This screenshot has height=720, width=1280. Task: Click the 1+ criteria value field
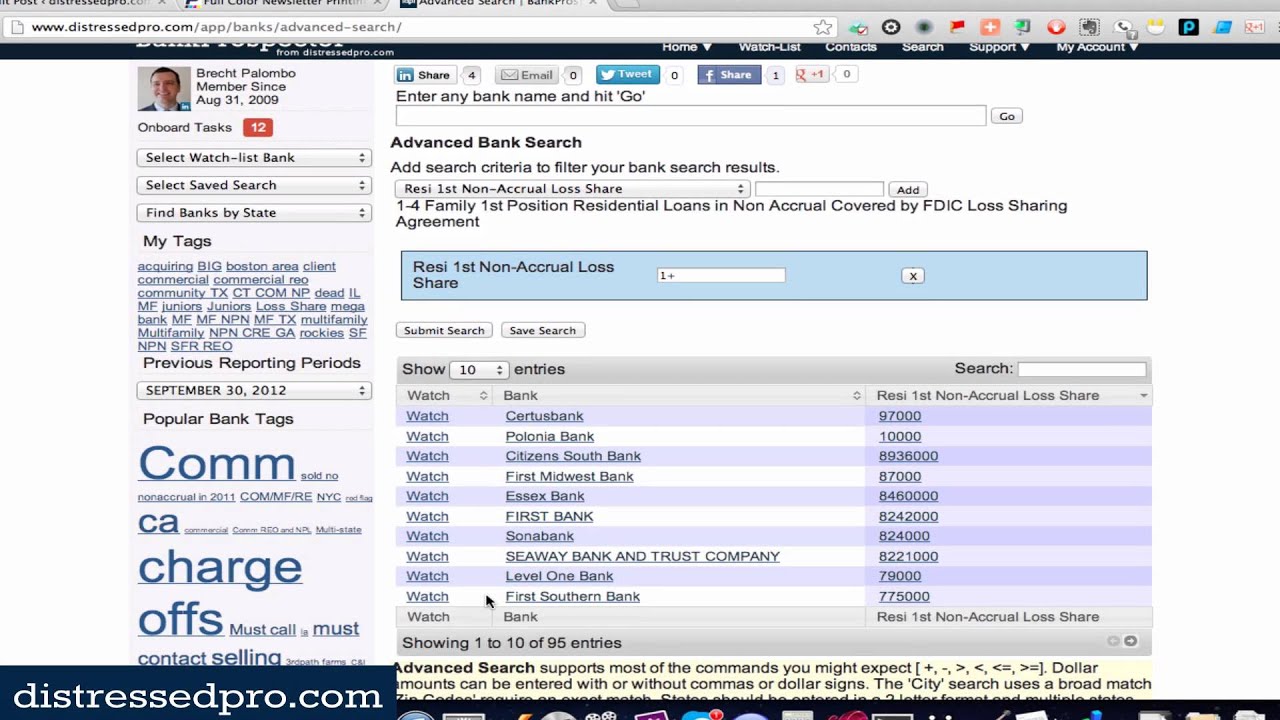click(x=721, y=275)
